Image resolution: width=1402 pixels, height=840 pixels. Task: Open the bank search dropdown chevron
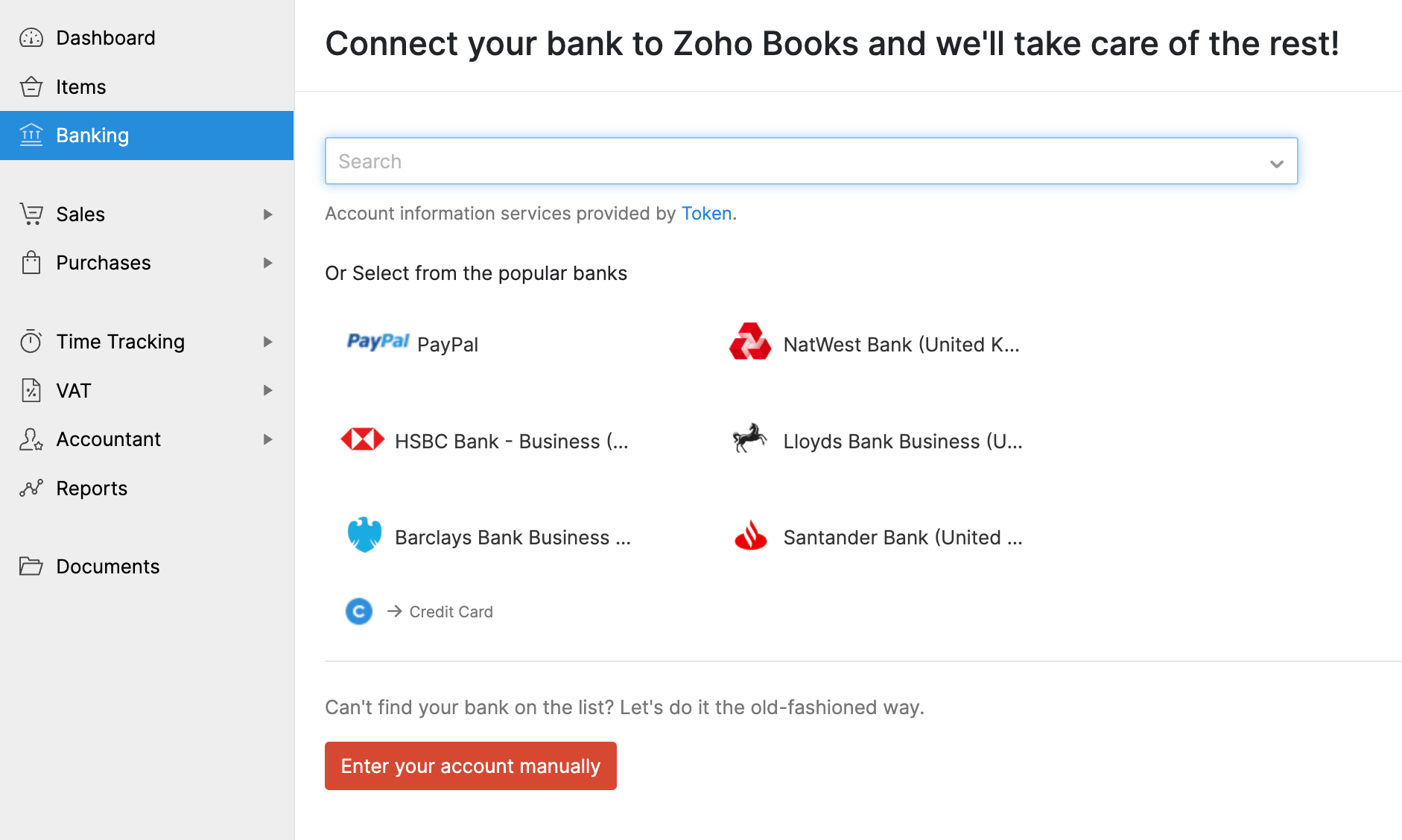(x=1276, y=163)
